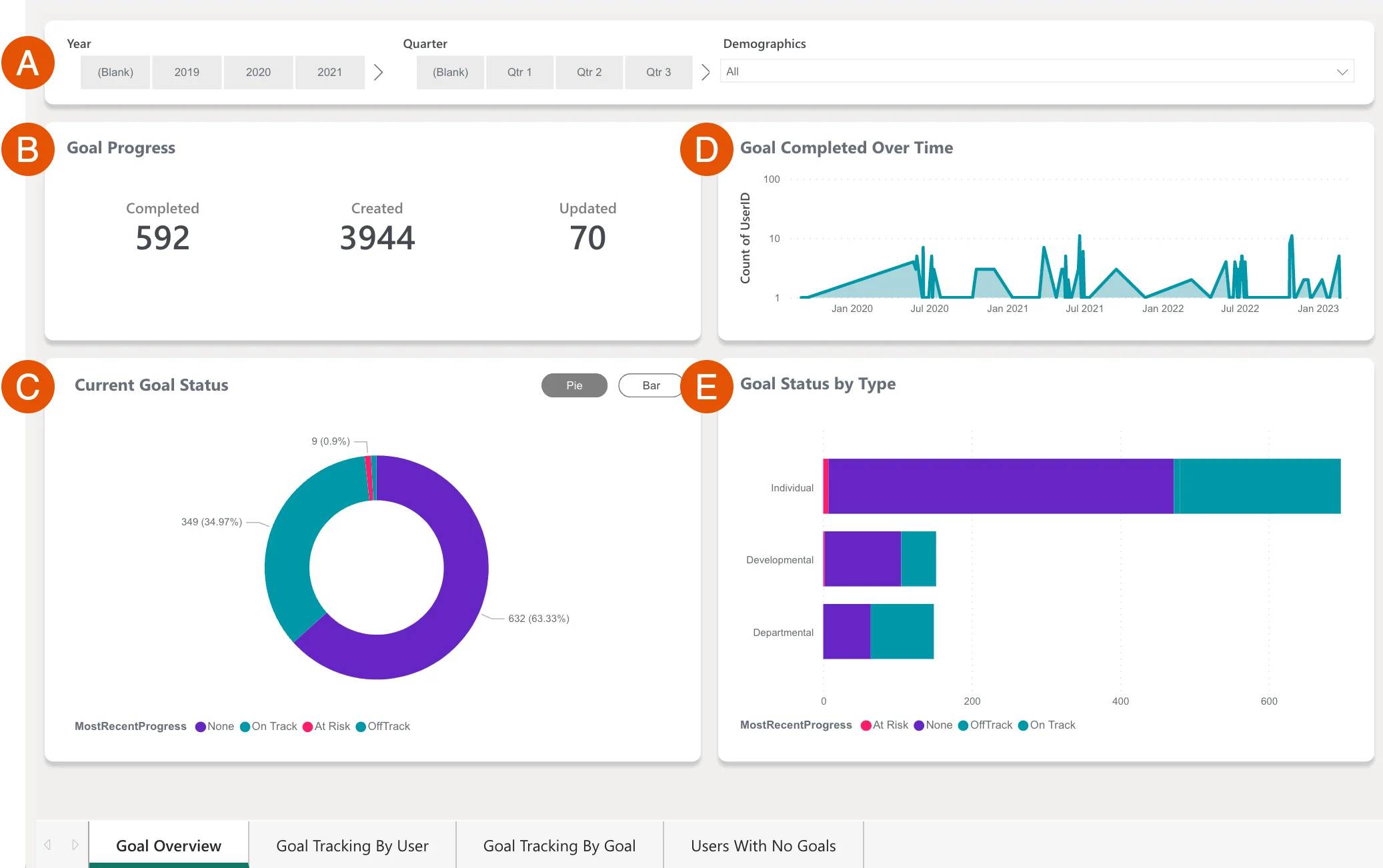The height and width of the screenshot is (868, 1383).
Task: Open the Demographics dropdown
Action: pyautogui.click(x=1342, y=71)
